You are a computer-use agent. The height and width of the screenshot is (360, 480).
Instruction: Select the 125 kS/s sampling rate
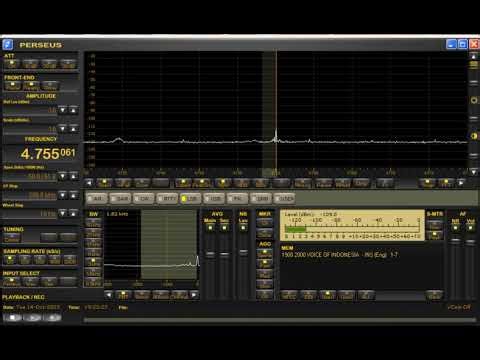click(x=10, y=260)
